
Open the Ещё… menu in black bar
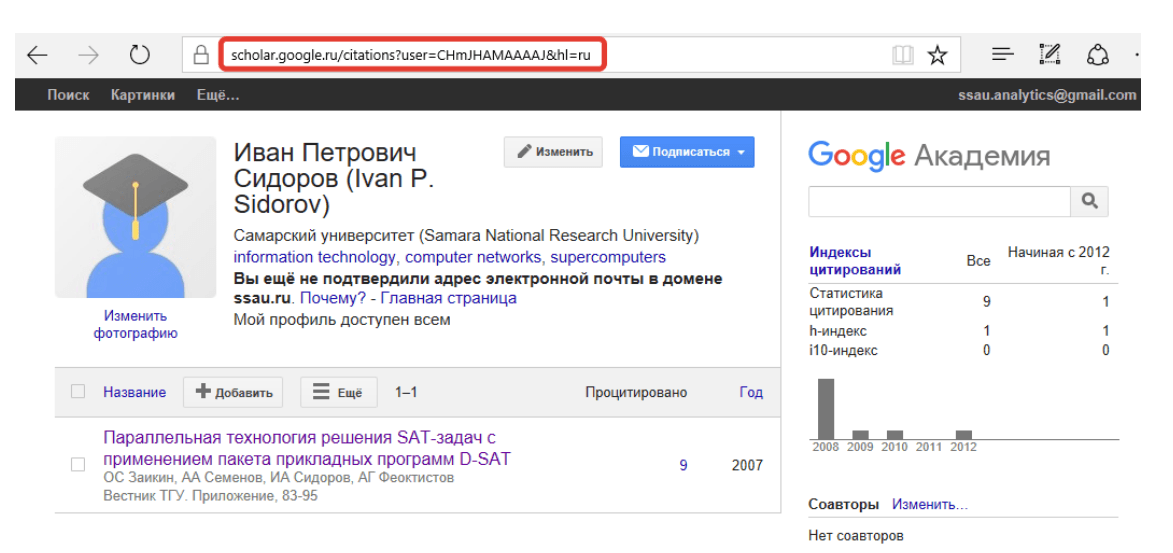pos(218,95)
